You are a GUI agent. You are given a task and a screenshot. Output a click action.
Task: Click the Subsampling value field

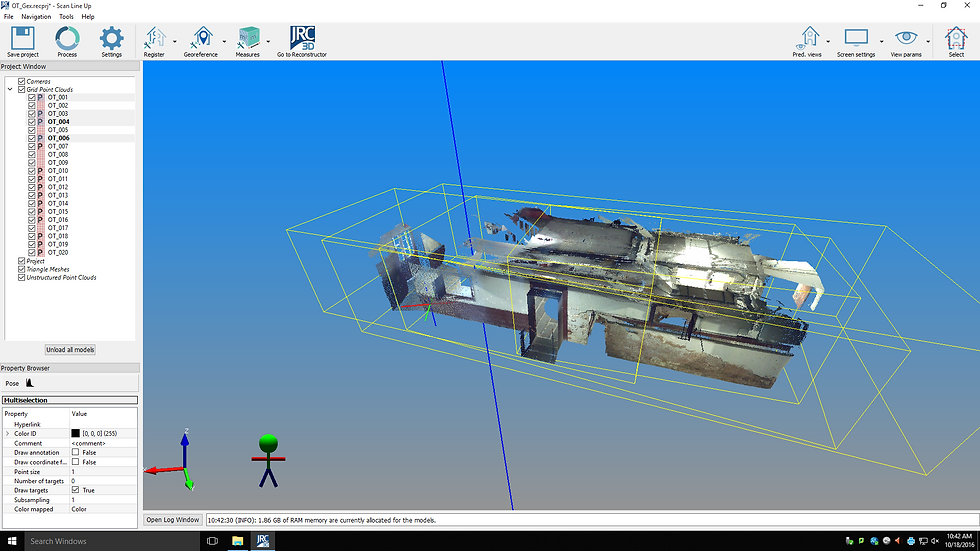click(103, 500)
